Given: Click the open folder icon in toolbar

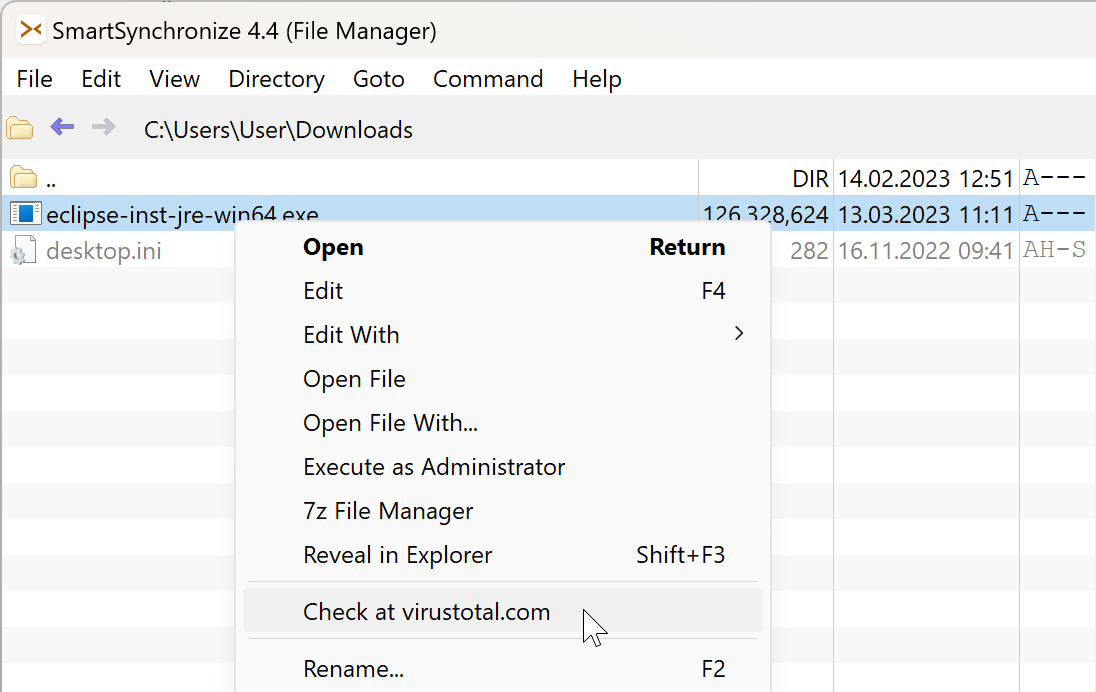Looking at the screenshot, I should click(19, 128).
